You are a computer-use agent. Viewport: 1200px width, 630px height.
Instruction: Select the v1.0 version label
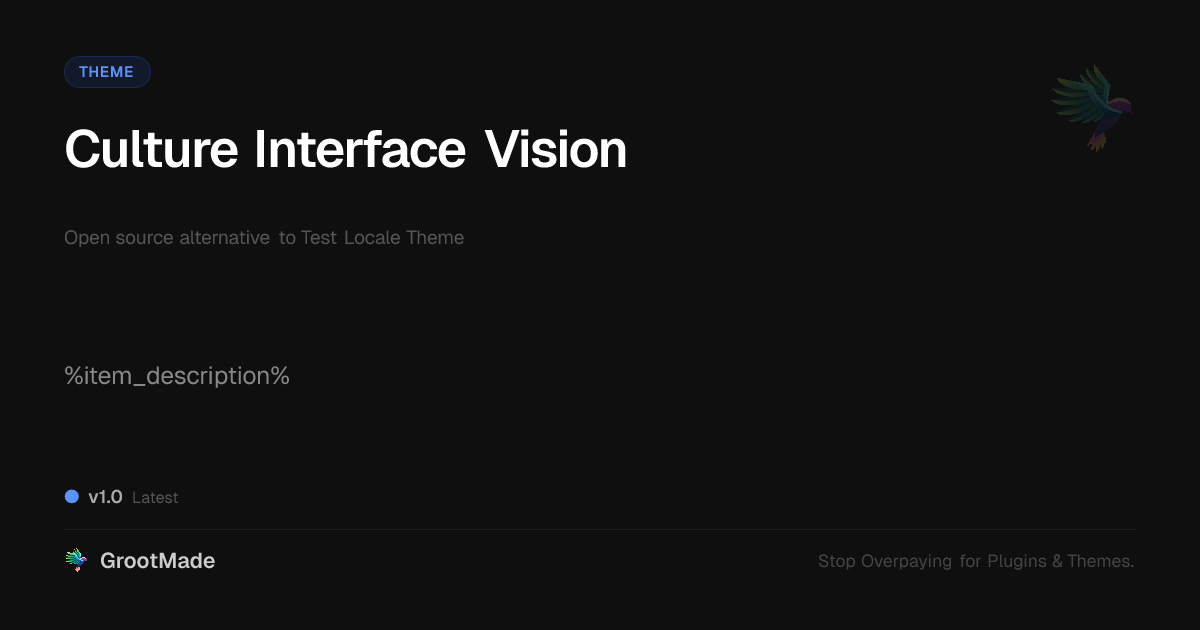(x=105, y=497)
